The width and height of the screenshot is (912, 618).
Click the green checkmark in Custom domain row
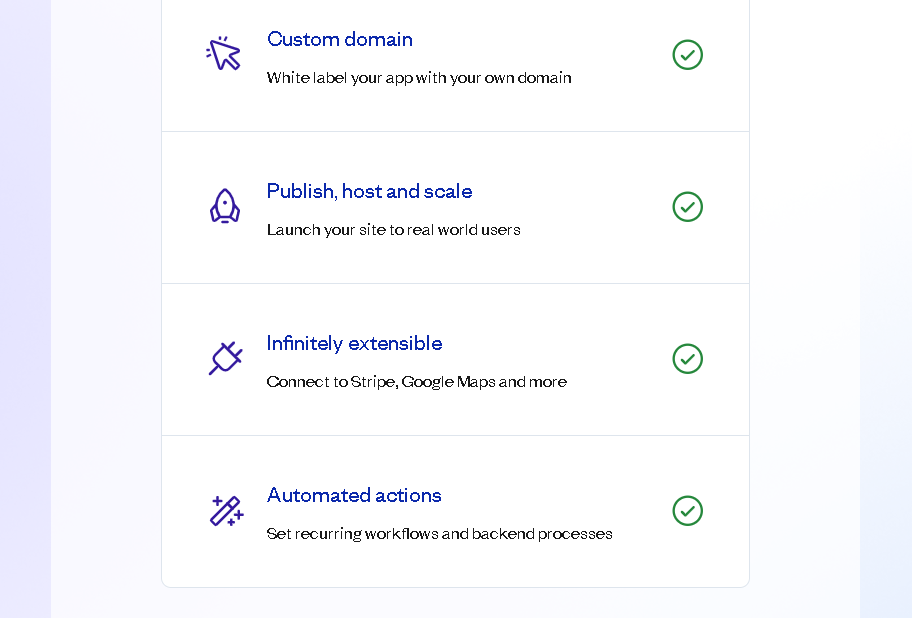click(x=687, y=55)
